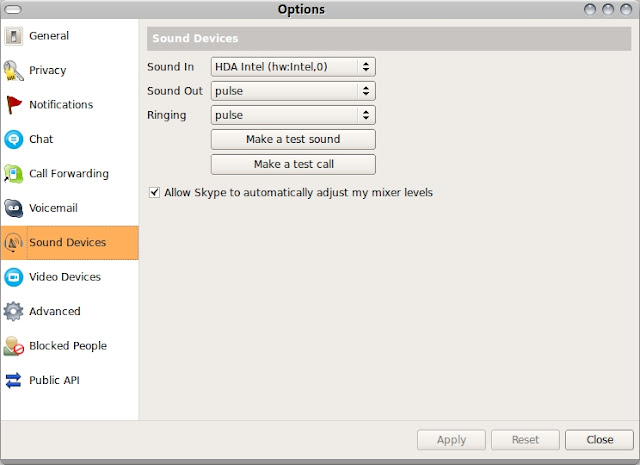Viewport: 640px width, 465px height.
Task: Click the blue Chat bubble icon
Action: click(x=13, y=139)
